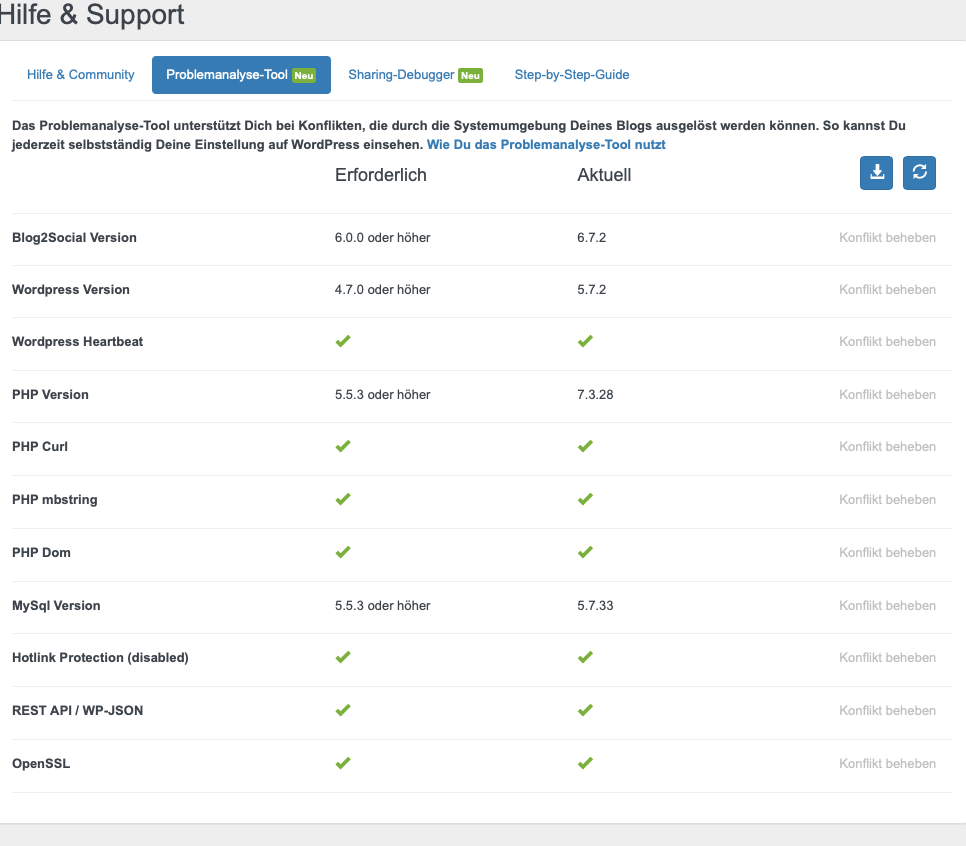Click Konflikt beheben for REST API / WP-JSON
Image resolution: width=966 pixels, height=846 pixels.
coord(887,711)
